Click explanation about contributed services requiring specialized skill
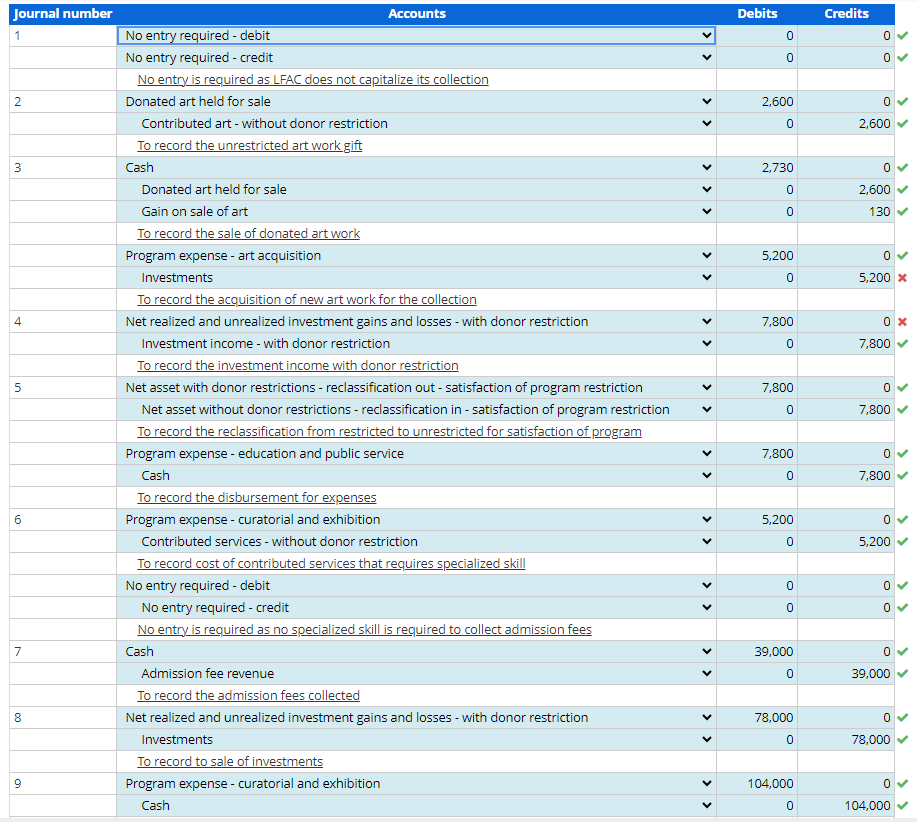Screen dimensions: 917x822 point(331,564)
